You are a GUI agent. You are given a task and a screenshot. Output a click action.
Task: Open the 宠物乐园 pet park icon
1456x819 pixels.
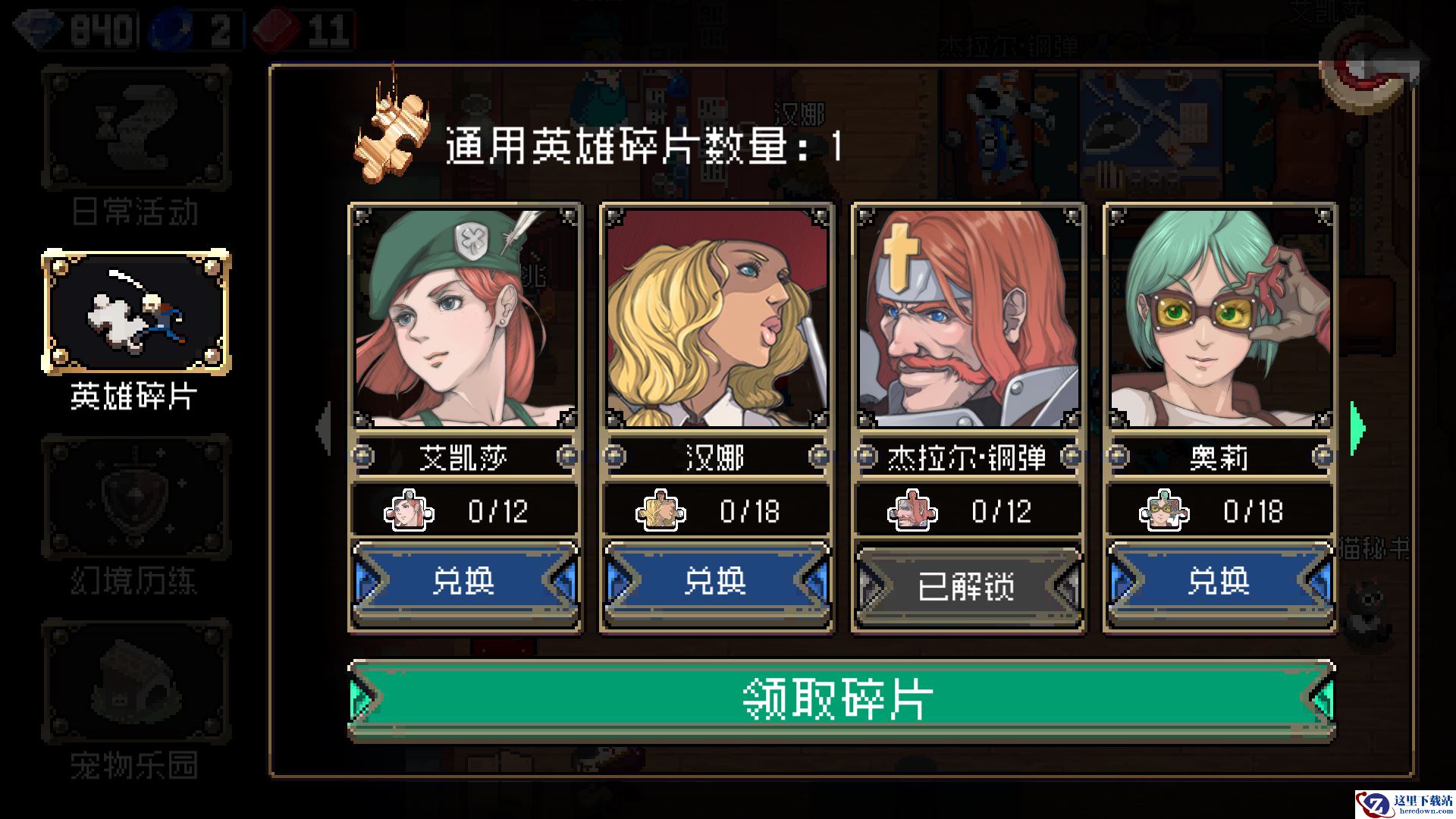tap(136, 682)
